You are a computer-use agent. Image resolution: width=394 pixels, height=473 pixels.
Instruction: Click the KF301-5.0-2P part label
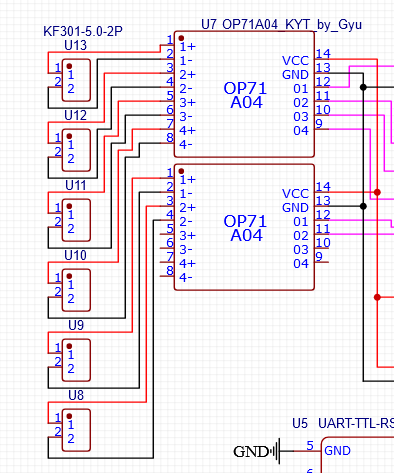(x=83, y=31)
